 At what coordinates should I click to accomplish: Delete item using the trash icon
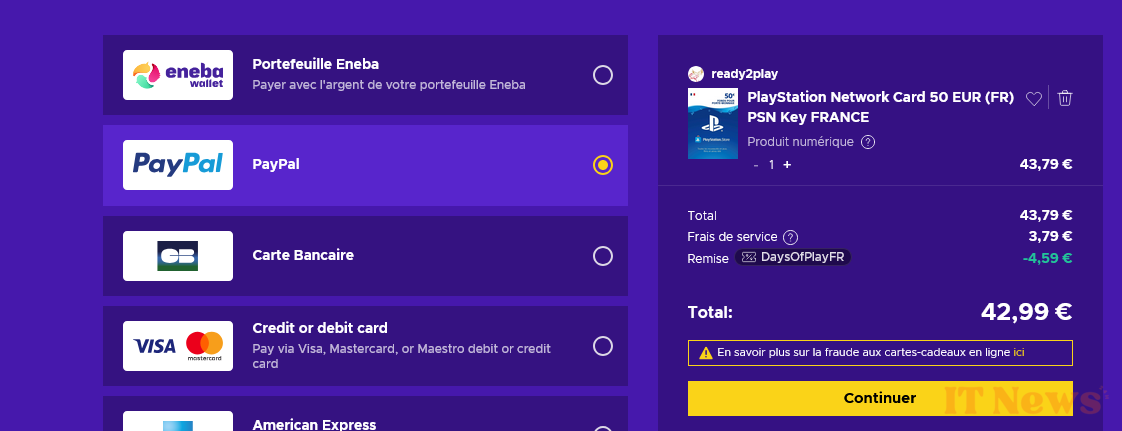[1065, 98]
